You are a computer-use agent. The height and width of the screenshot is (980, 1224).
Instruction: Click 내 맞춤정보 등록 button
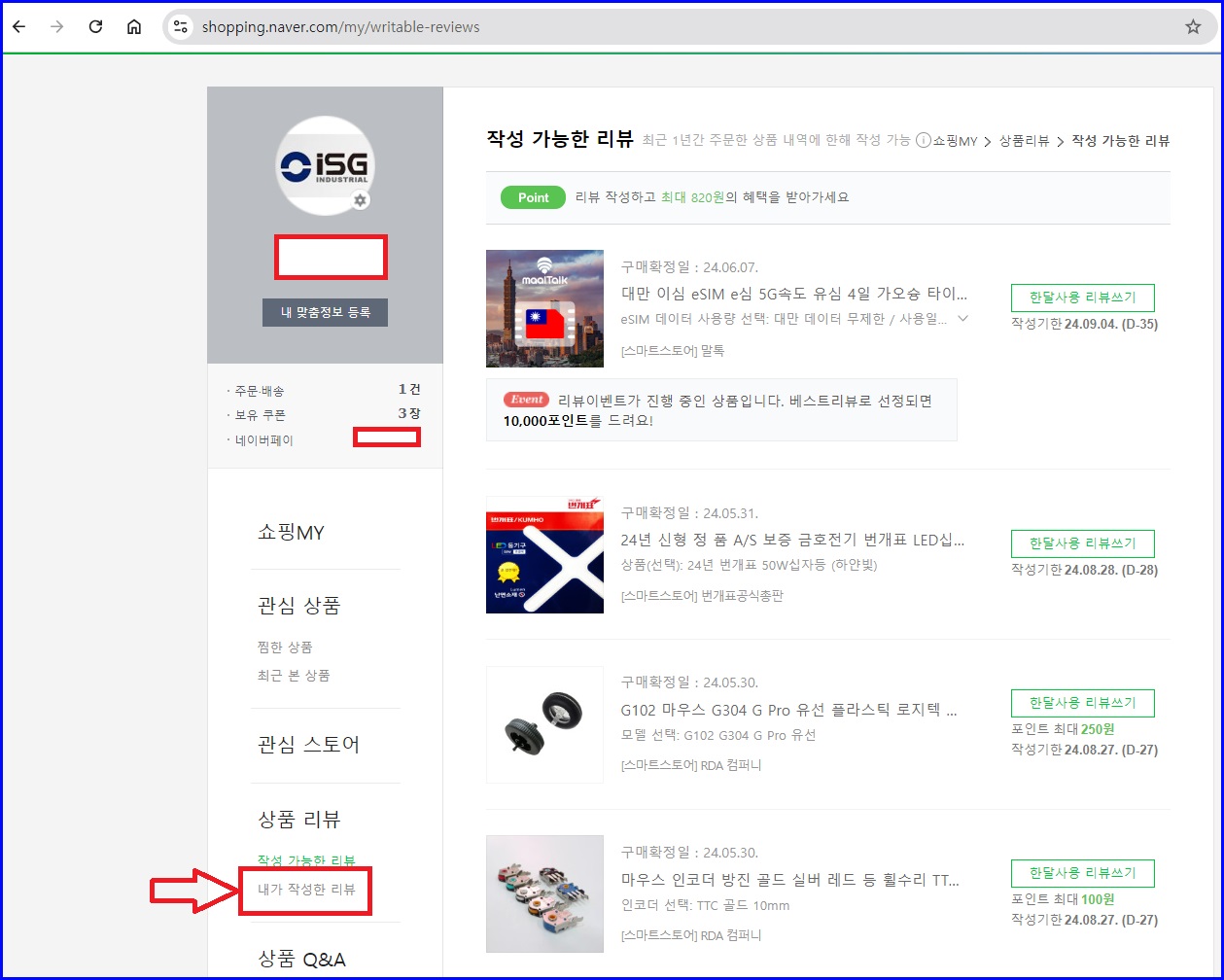pos(325,312)
